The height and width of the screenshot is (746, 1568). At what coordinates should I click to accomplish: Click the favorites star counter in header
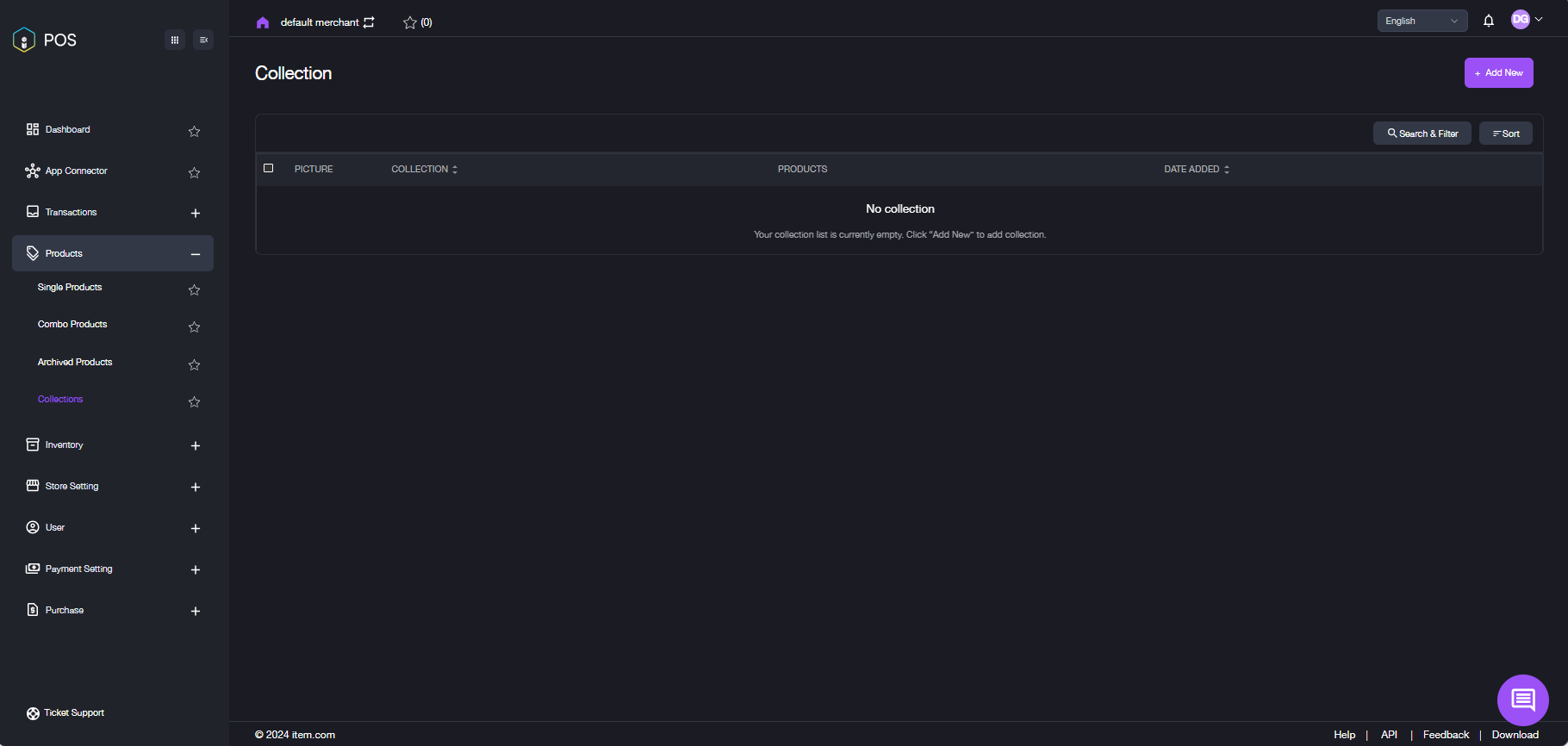pos(417,22)
